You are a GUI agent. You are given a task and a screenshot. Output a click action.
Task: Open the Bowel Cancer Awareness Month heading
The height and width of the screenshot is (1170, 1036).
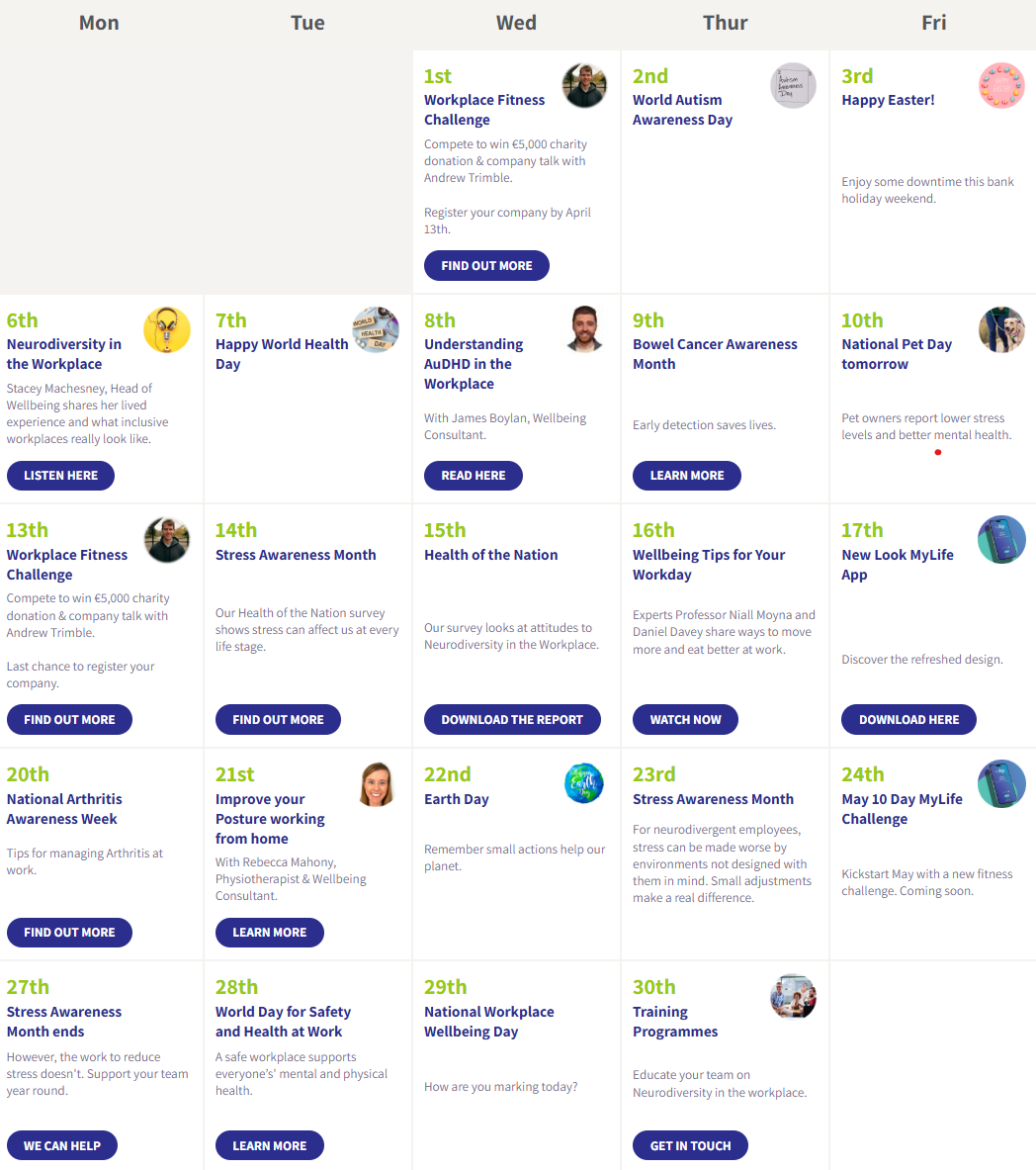click(715, 354)
